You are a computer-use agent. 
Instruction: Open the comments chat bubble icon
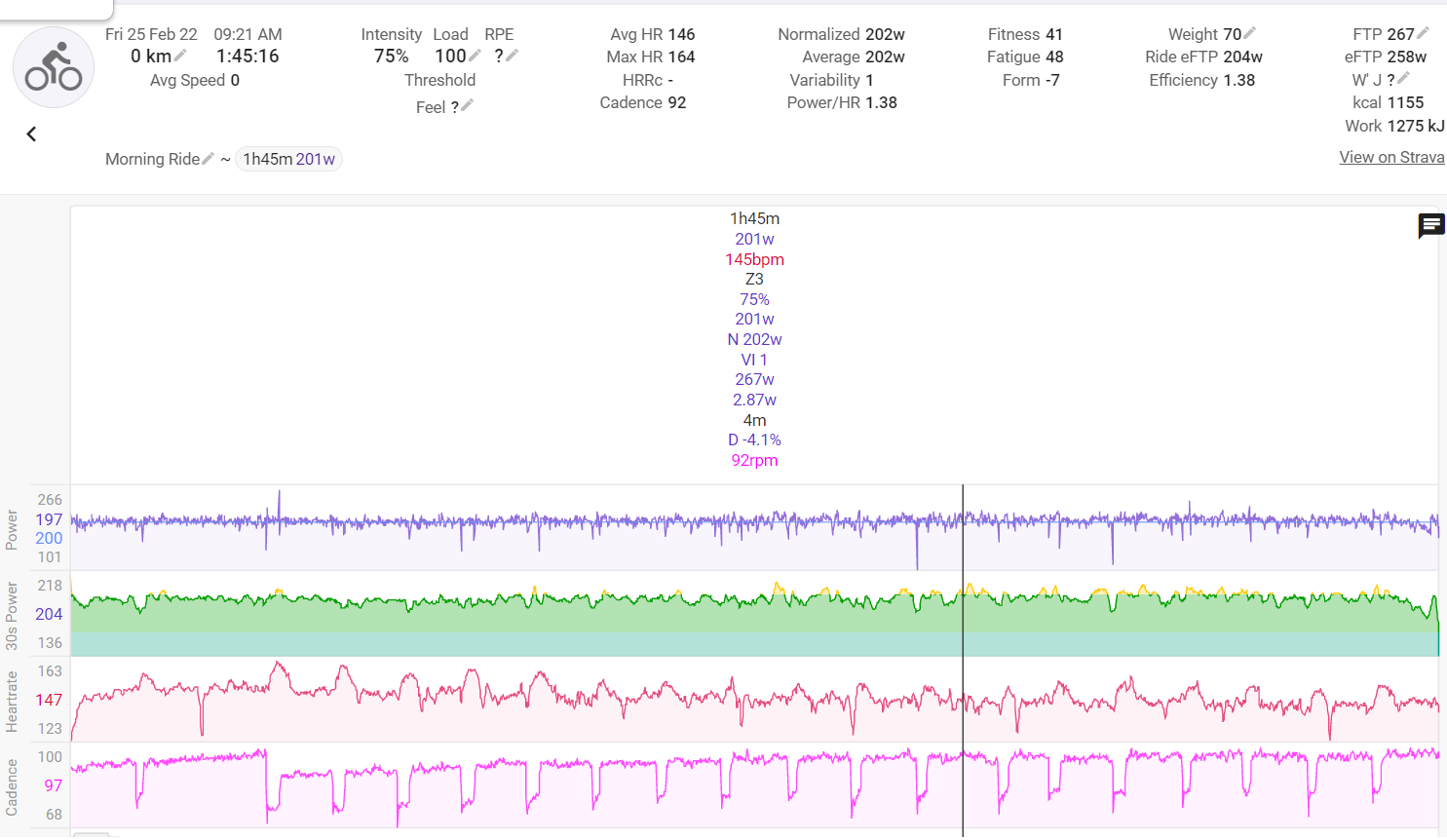[x=1431, y=226]
